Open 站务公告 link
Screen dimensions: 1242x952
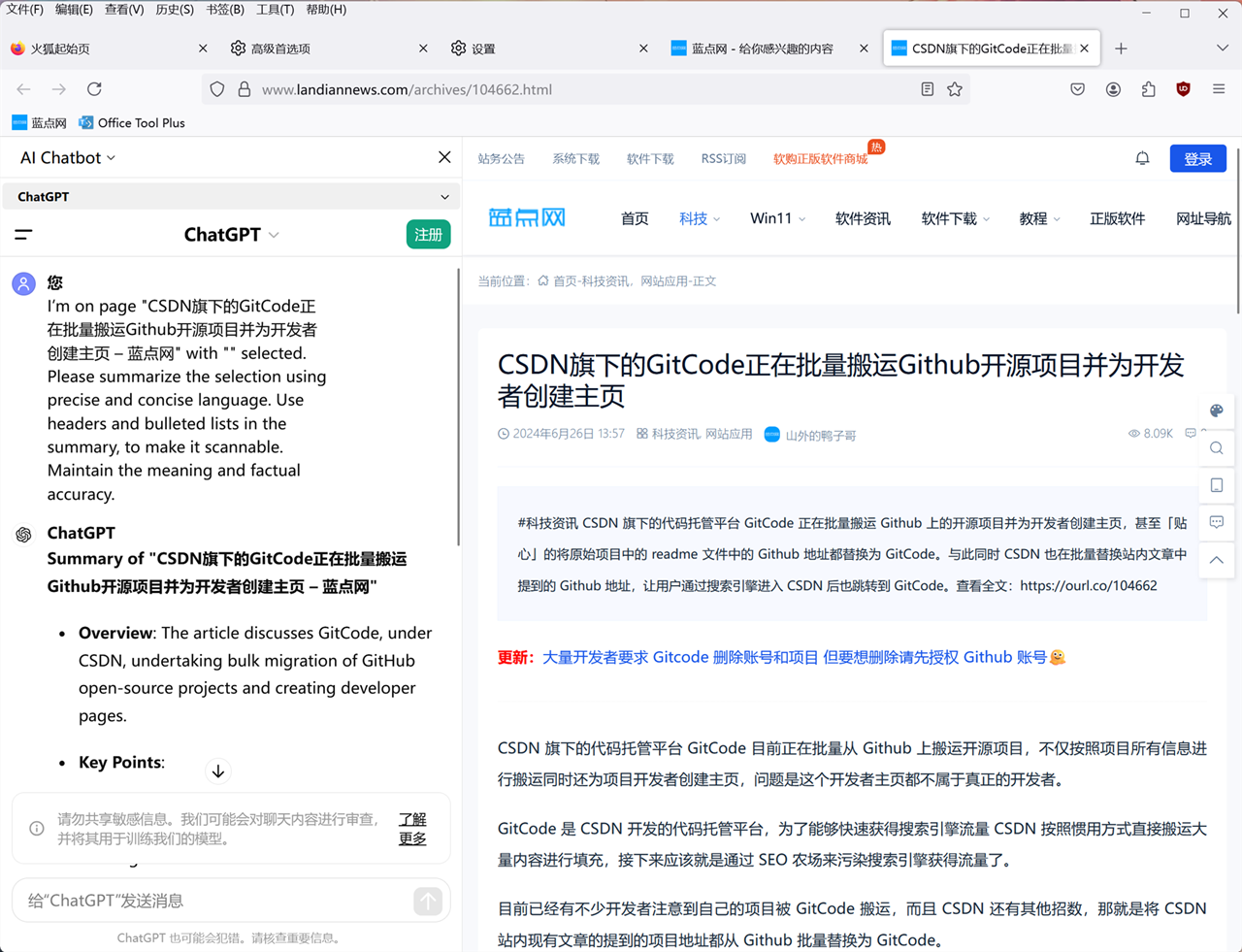501,158
